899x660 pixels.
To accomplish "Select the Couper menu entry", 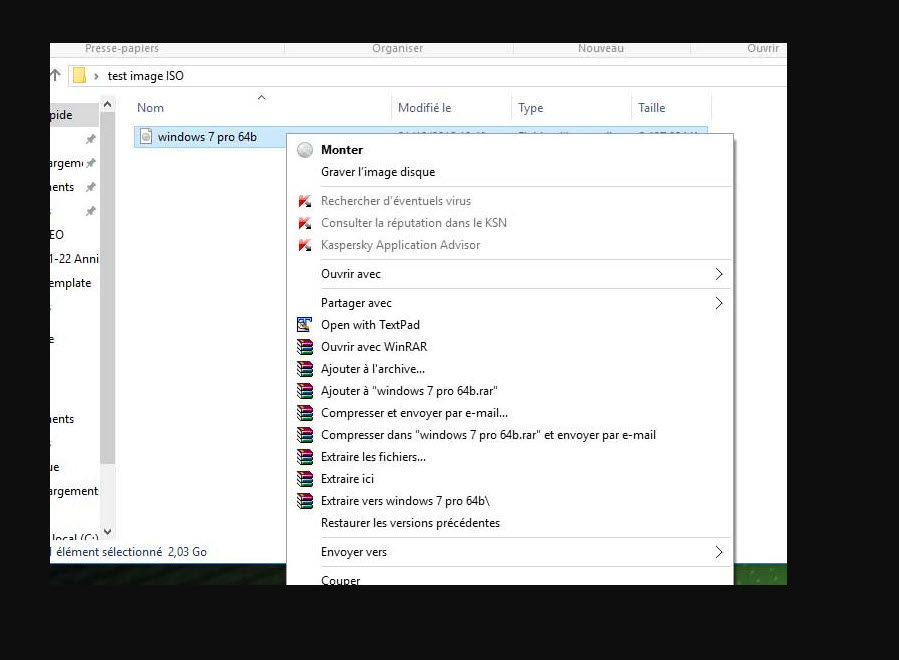I will (x=341, y=580).
